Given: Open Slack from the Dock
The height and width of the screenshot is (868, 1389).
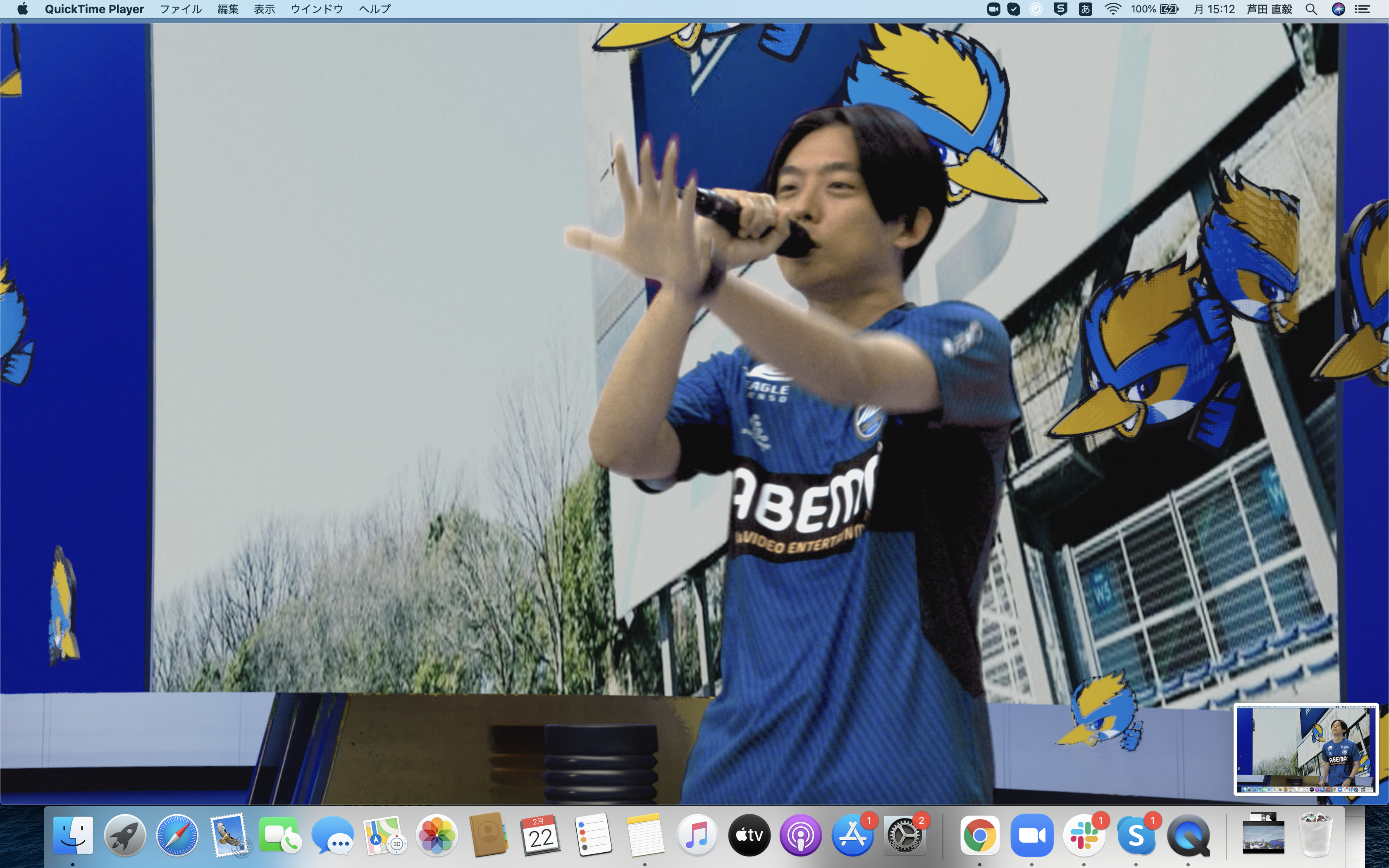Looking at the screenshot, I should pyautogui.click(x=1083, y=836).
